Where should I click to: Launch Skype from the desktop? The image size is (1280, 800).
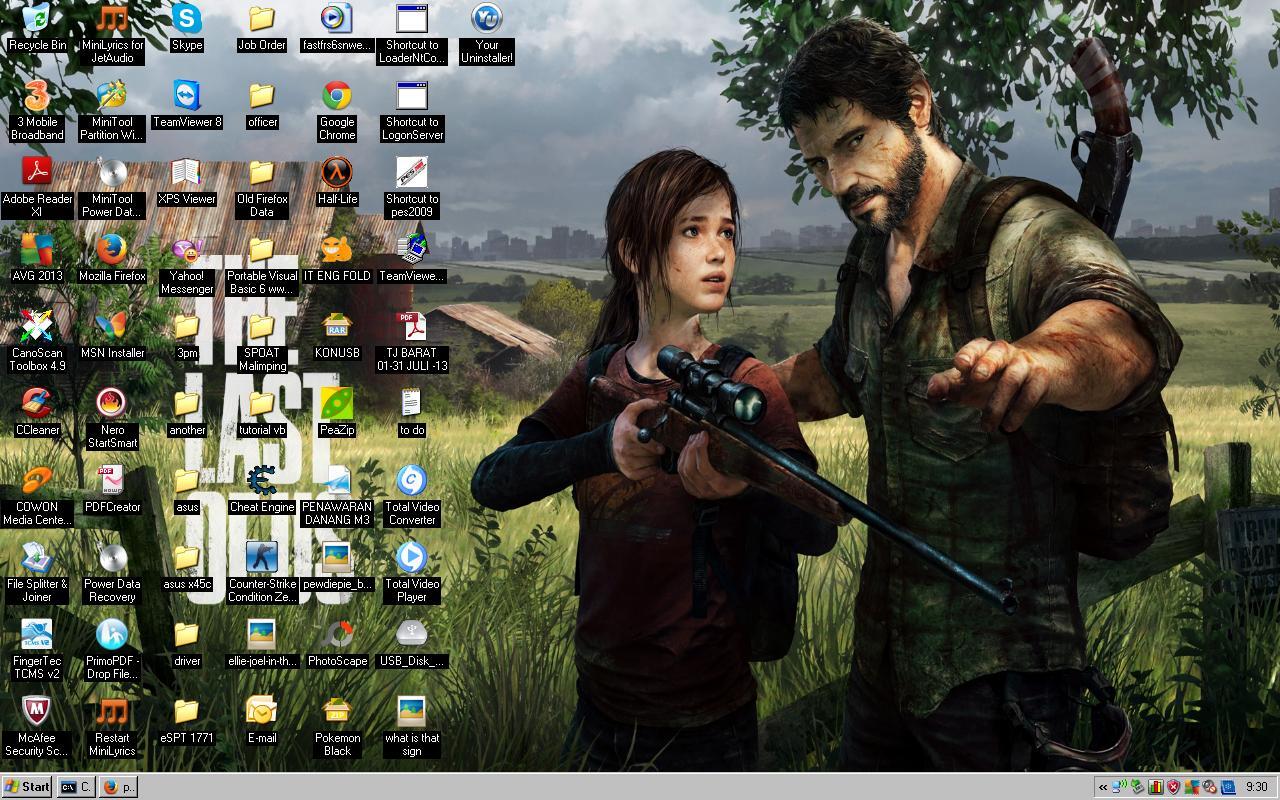coord(187,18)
